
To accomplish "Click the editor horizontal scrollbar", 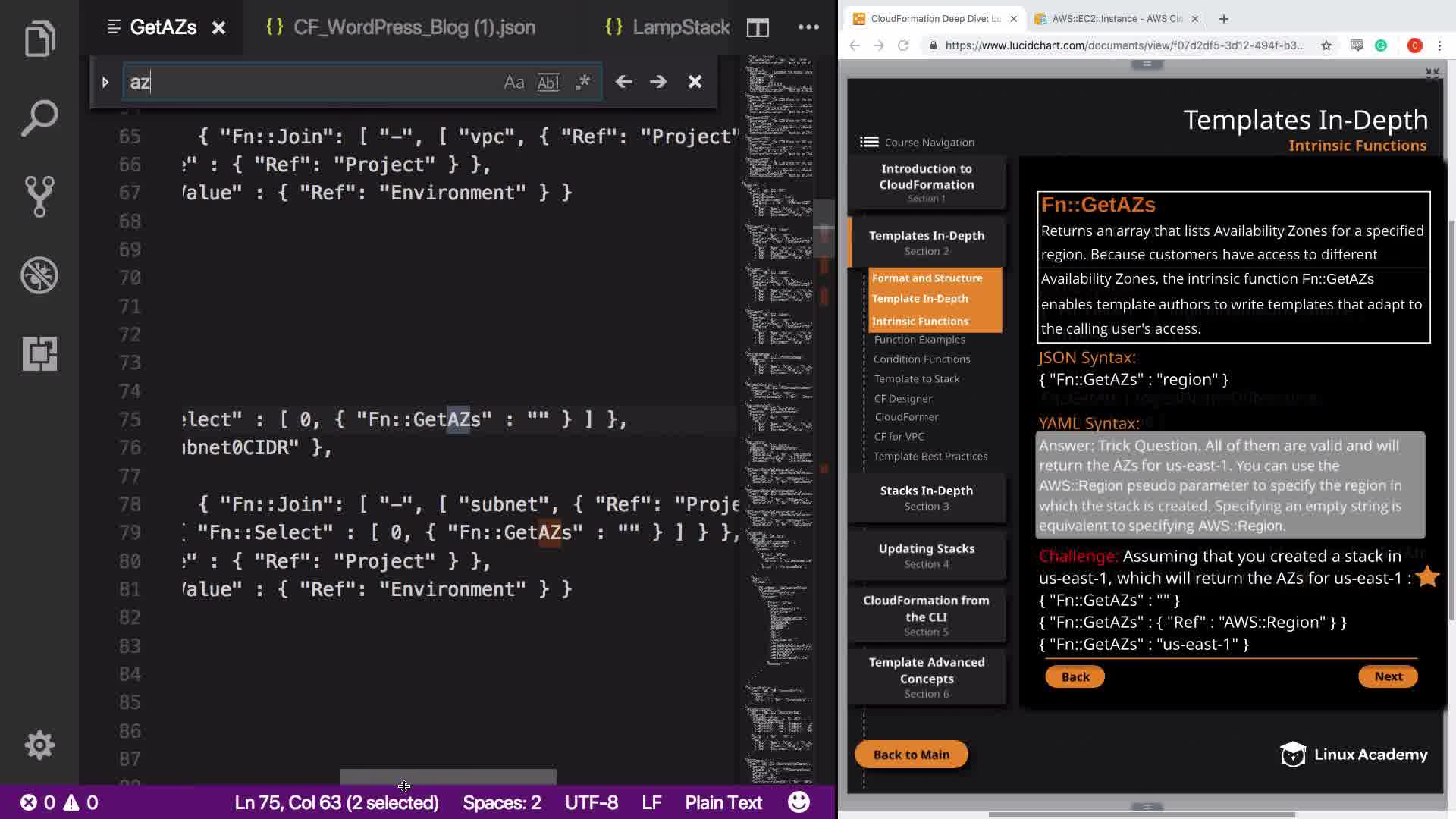I will [447, 776].
